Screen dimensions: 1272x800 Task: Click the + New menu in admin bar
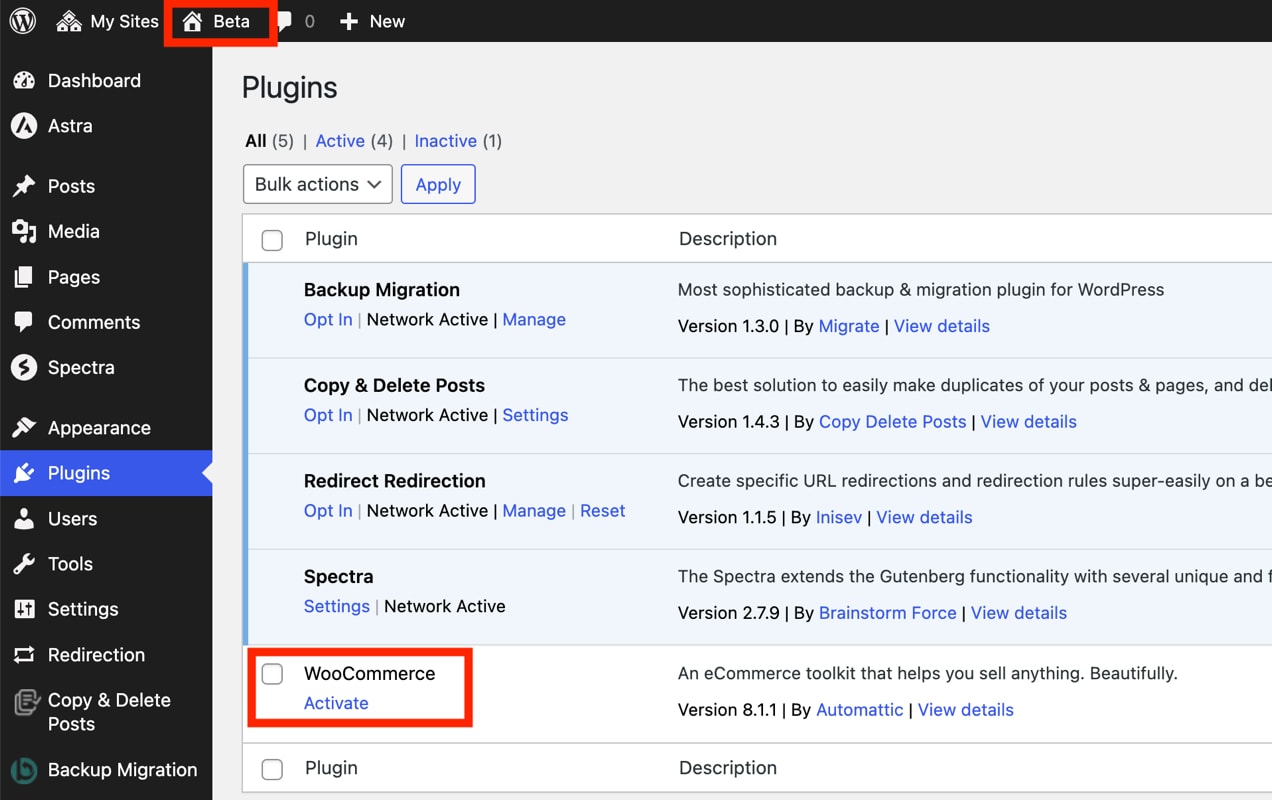(372, 21)
